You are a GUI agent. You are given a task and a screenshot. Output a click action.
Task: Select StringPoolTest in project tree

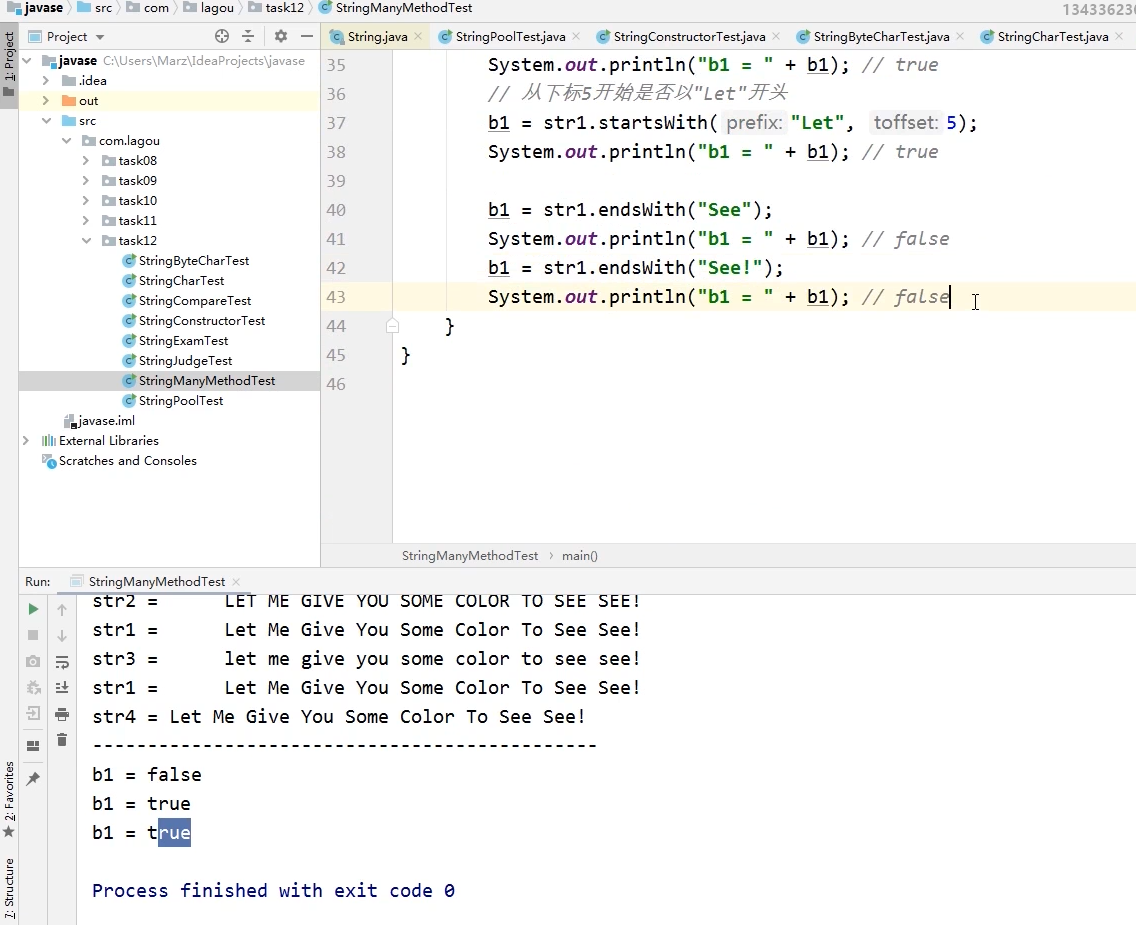(180, 401)
